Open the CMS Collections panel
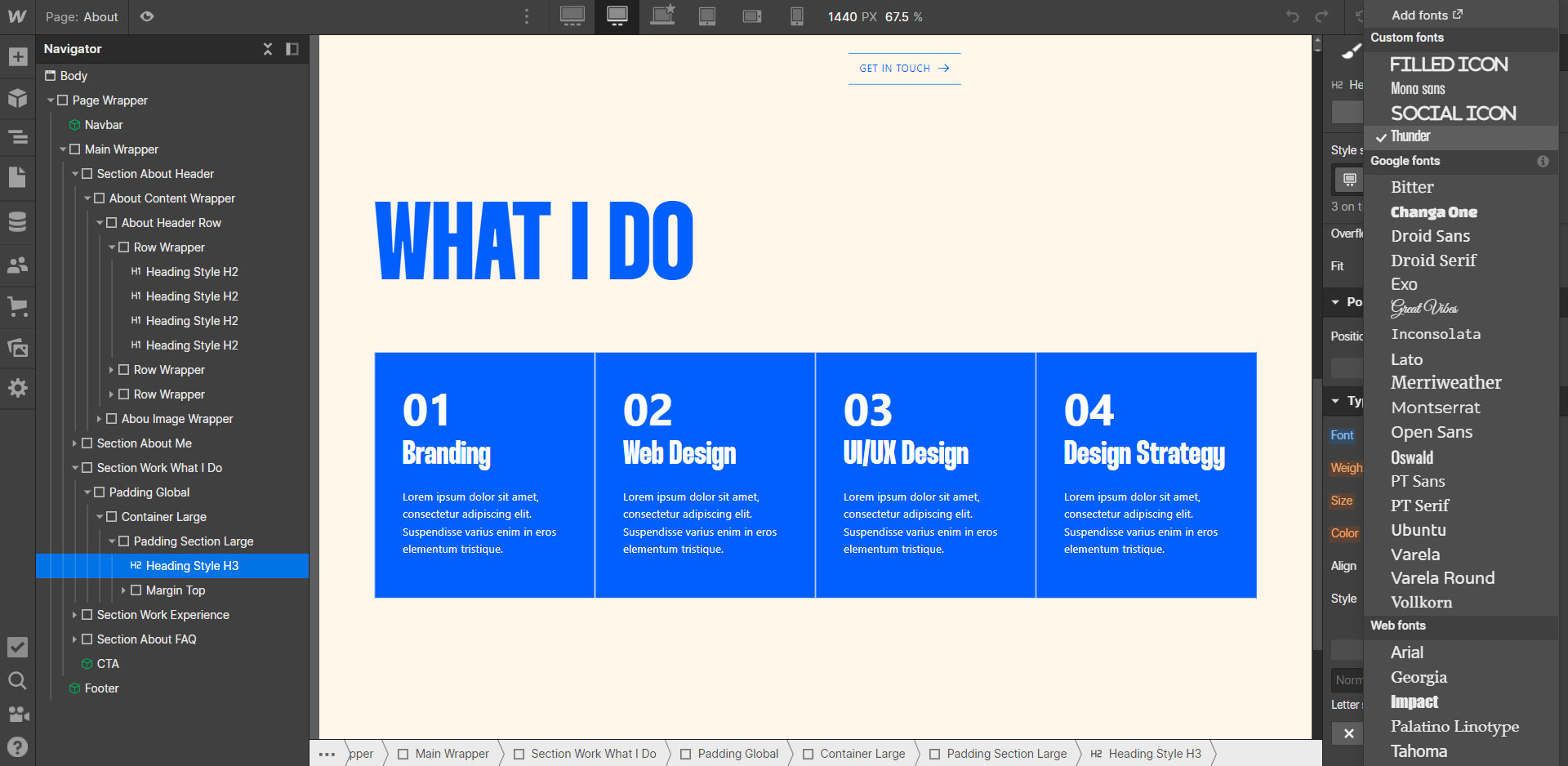1568x766 pixels. tap(18, 220)
